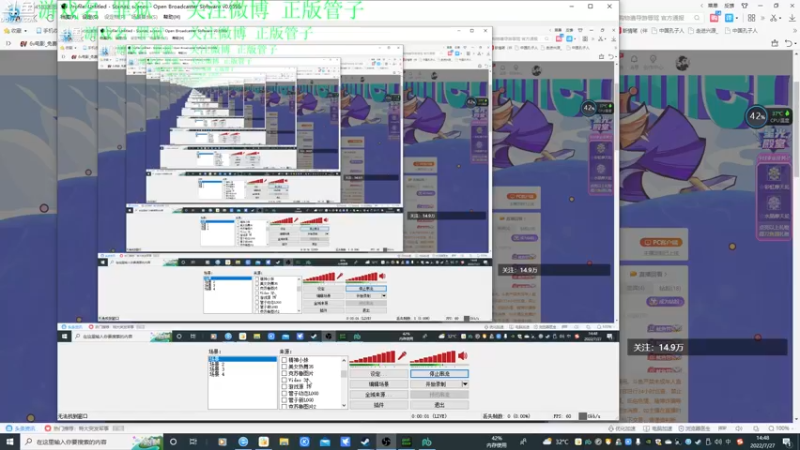Click the 退出 button
Image resolution: width=800 pixels, height=450 pixels.
click(439, 405)
